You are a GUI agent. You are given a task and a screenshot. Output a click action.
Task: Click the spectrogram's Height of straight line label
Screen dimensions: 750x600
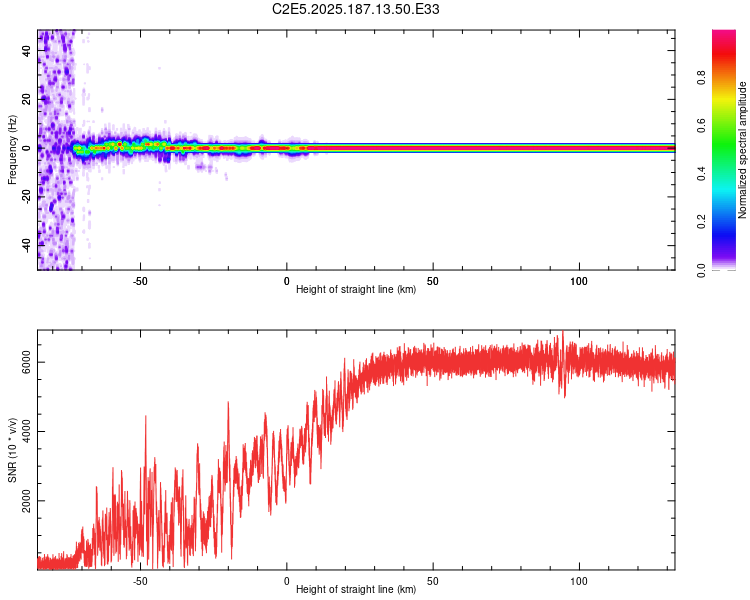click(x=356, y=289)
